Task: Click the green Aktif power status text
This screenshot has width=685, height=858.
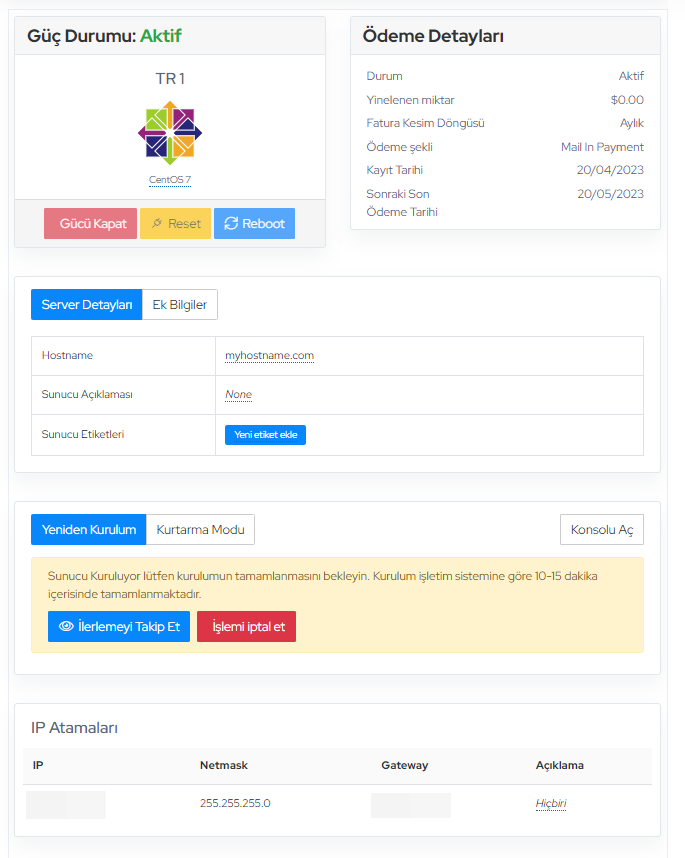Action: (160, 36)
